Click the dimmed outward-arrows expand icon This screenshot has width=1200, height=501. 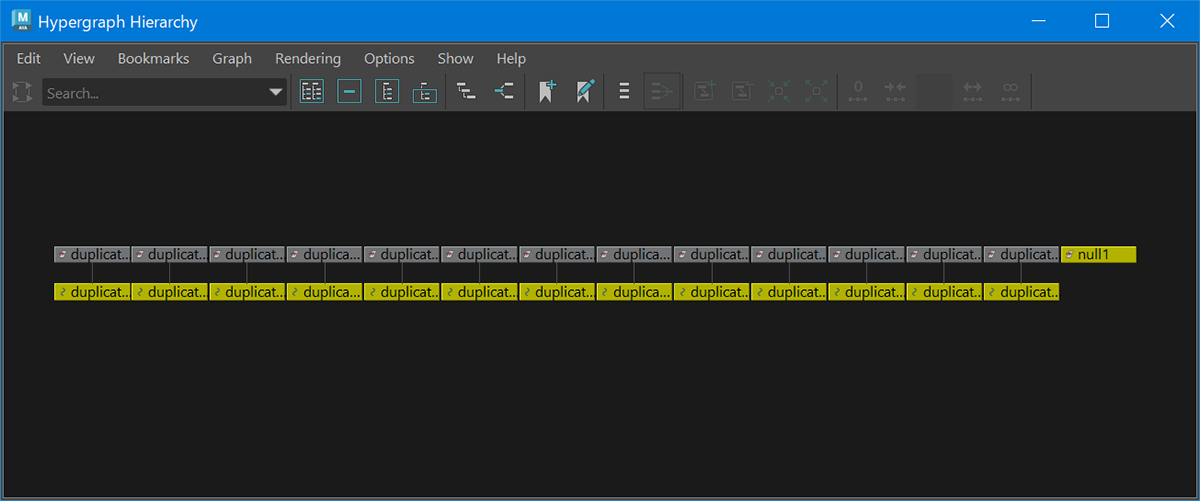click(817, 92)
